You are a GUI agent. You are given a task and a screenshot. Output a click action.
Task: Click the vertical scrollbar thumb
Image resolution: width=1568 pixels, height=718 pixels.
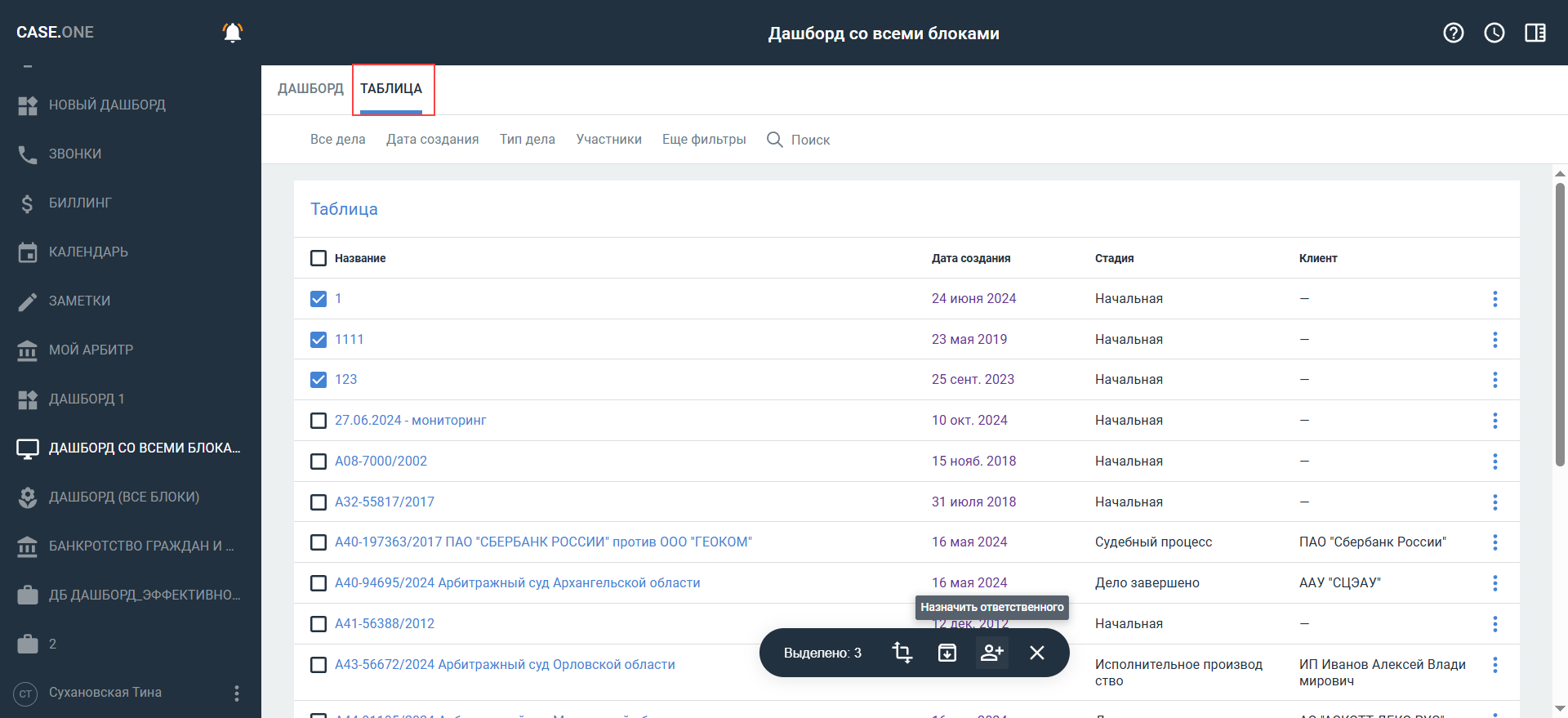click(x=1560, y=324)
